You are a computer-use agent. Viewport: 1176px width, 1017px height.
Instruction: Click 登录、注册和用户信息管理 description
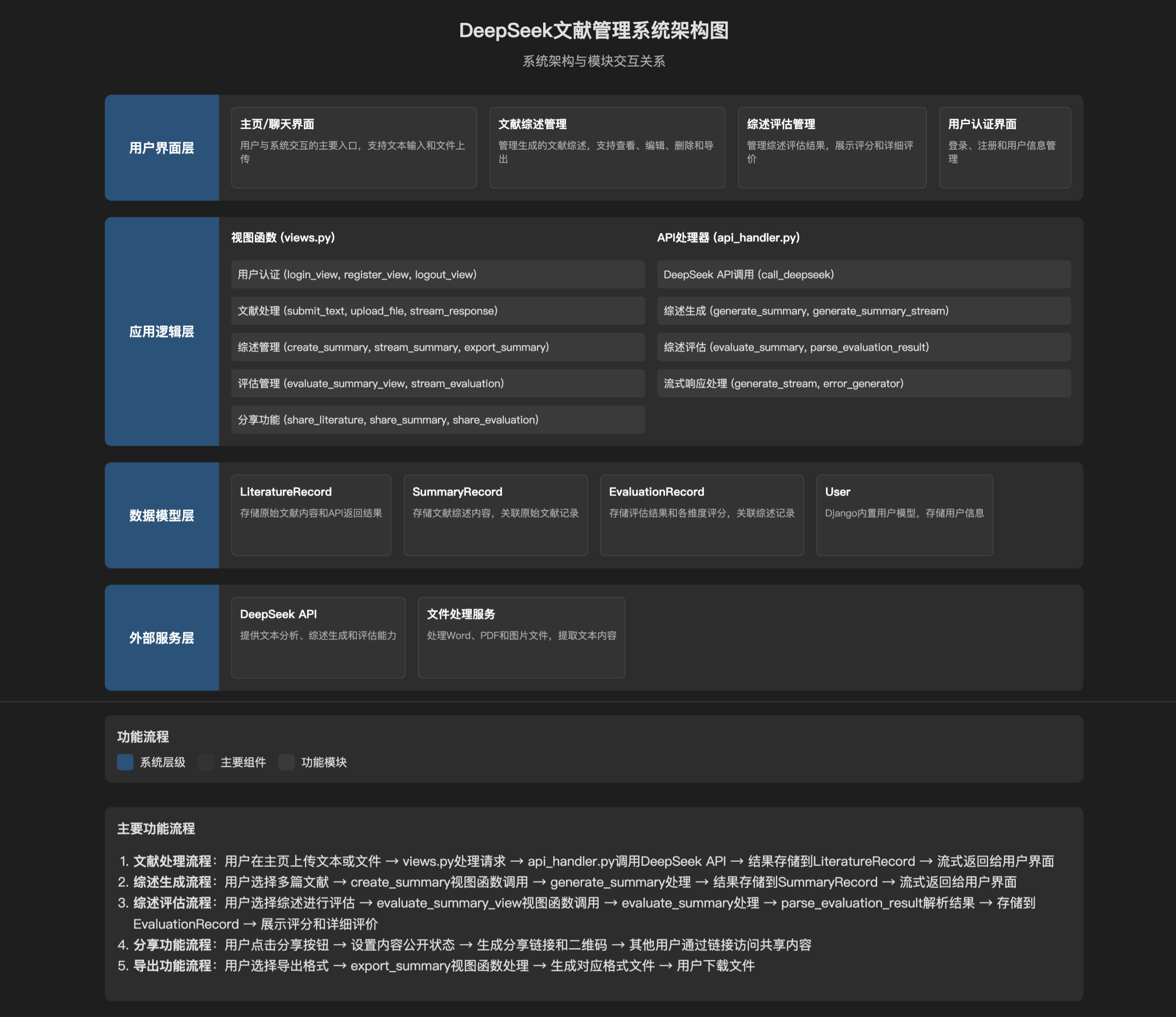[x=1002, y=152]
